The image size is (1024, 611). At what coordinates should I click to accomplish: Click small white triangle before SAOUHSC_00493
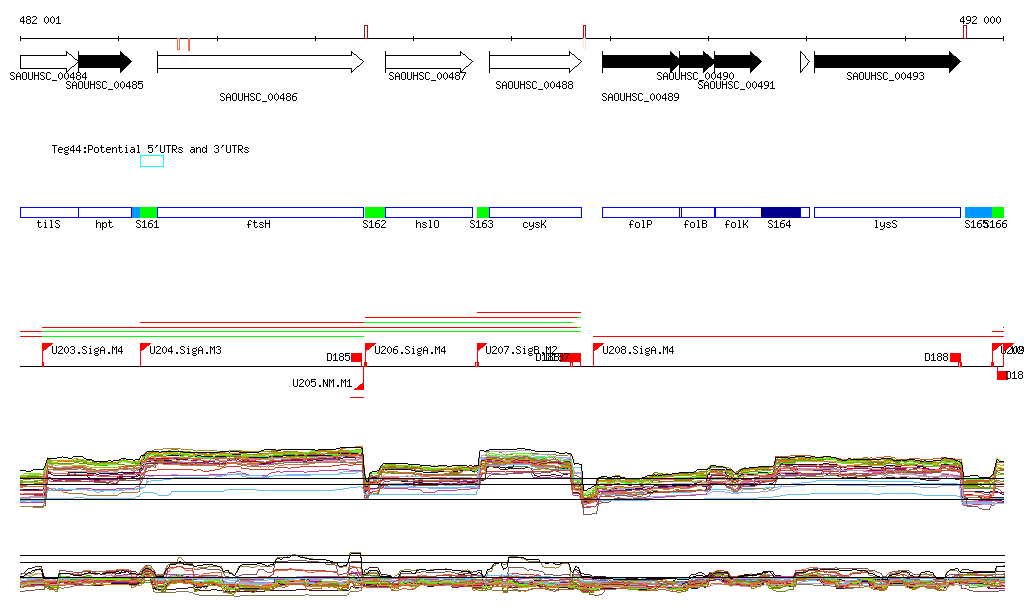[804, 62]
